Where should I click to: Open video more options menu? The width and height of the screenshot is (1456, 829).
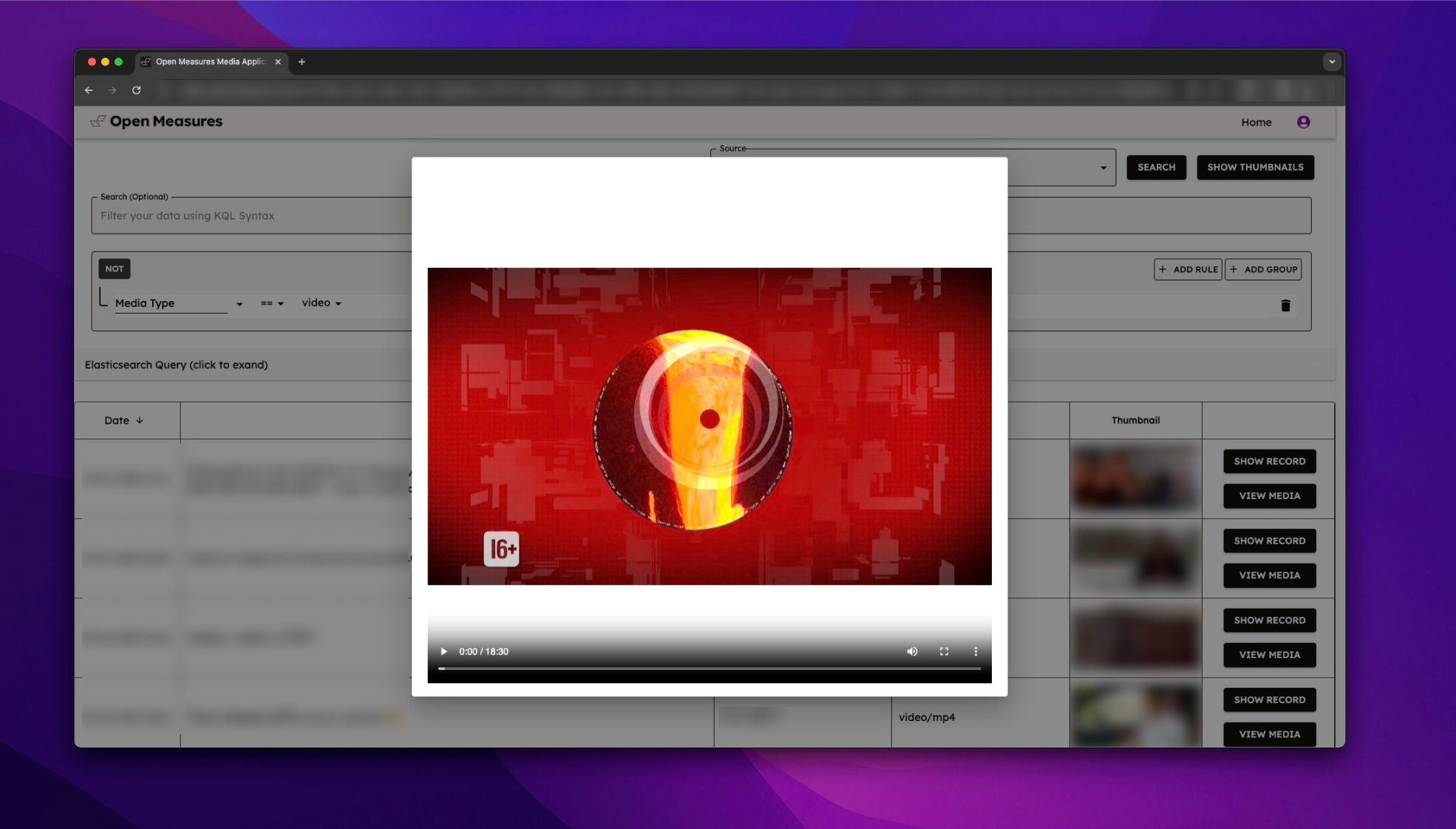click(976, 652)
